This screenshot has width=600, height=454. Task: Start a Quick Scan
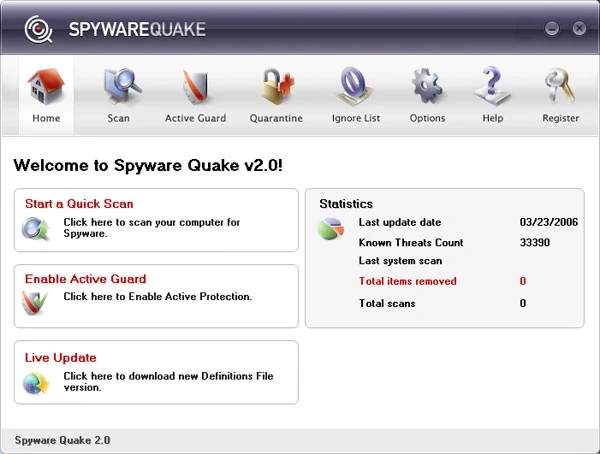click(79, 204)
